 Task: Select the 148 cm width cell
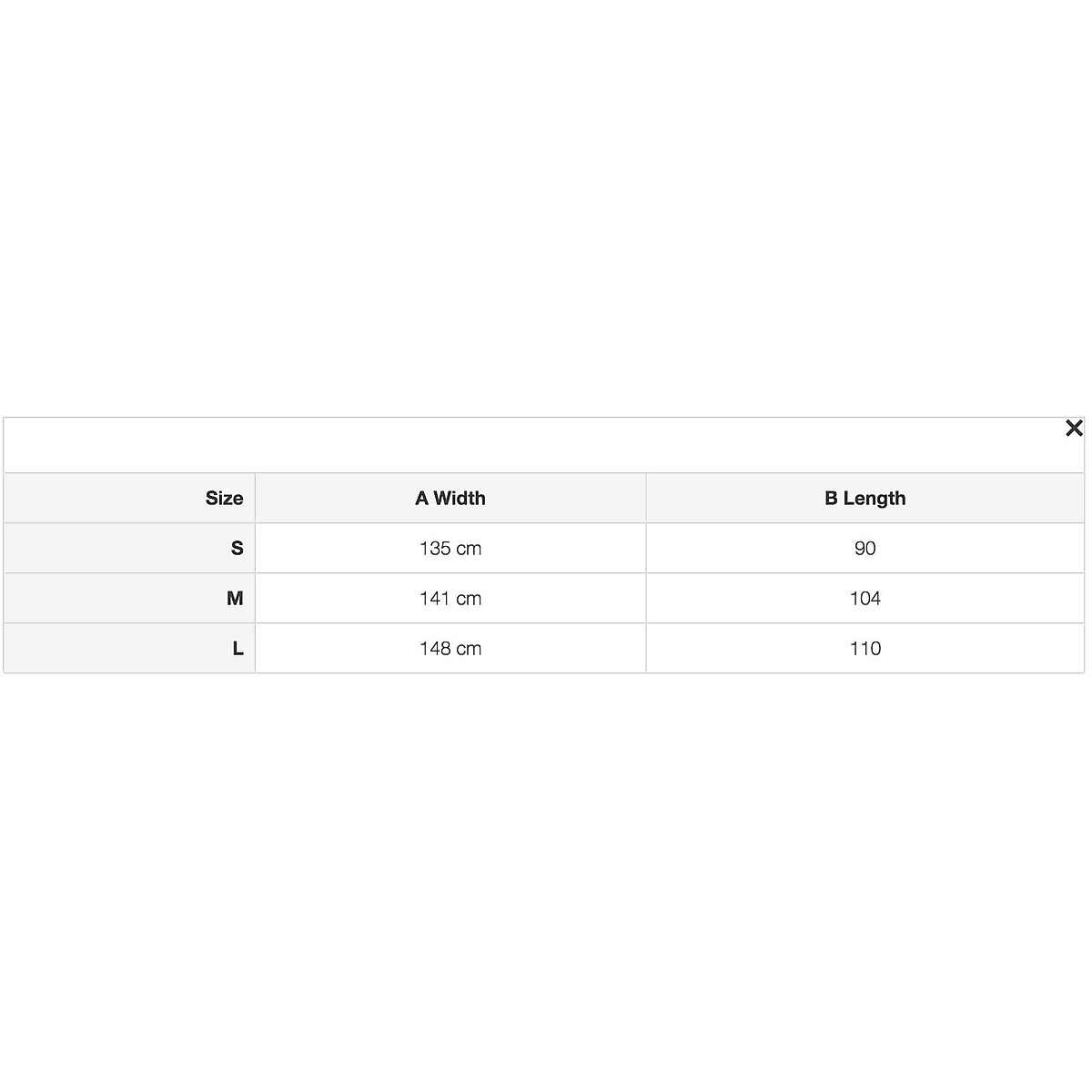(x=450, y=649)
